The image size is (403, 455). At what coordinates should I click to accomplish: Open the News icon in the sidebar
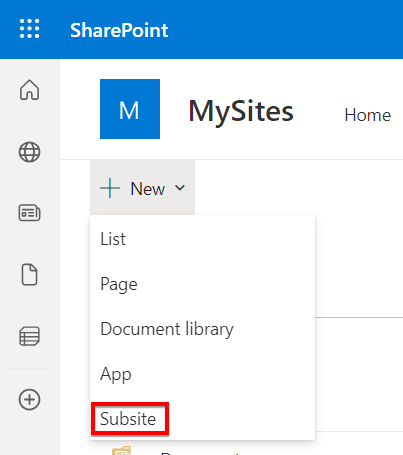29,213
